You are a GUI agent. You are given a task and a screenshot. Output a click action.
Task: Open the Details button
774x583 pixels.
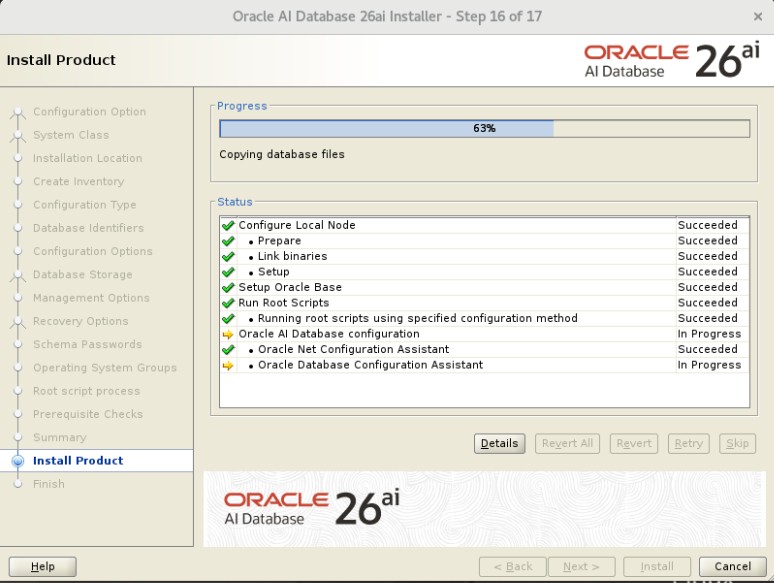pyautogui.click(x=500, y=443)
